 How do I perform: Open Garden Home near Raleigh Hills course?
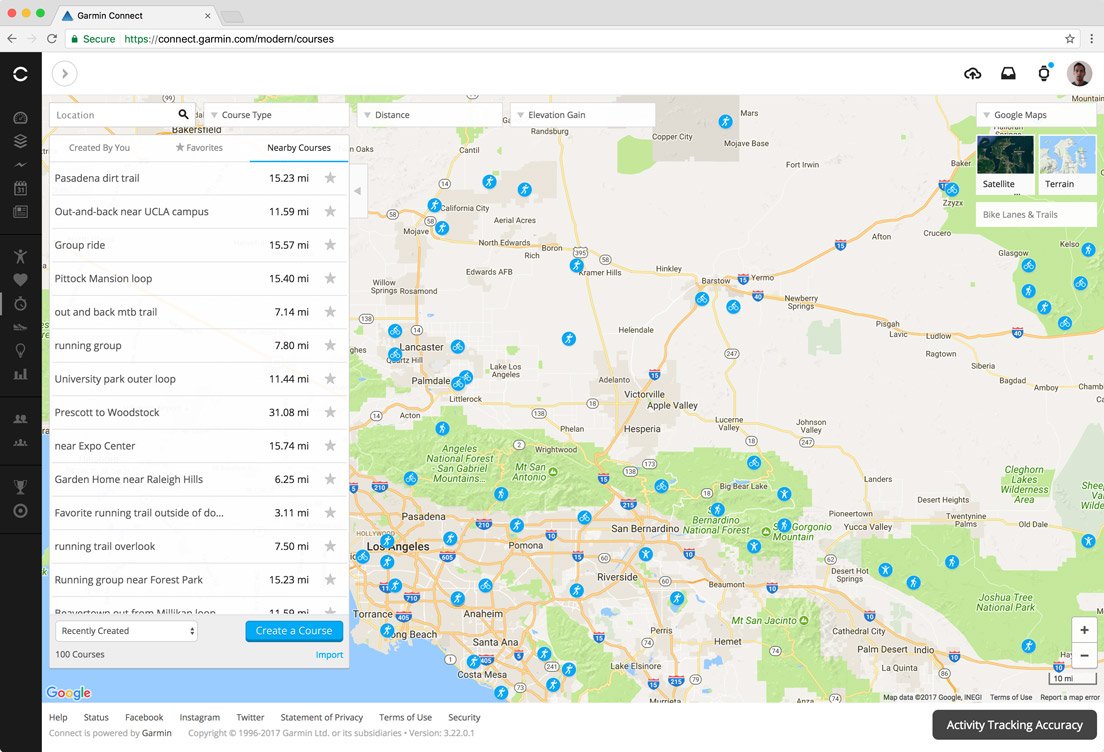click(199, 479)
